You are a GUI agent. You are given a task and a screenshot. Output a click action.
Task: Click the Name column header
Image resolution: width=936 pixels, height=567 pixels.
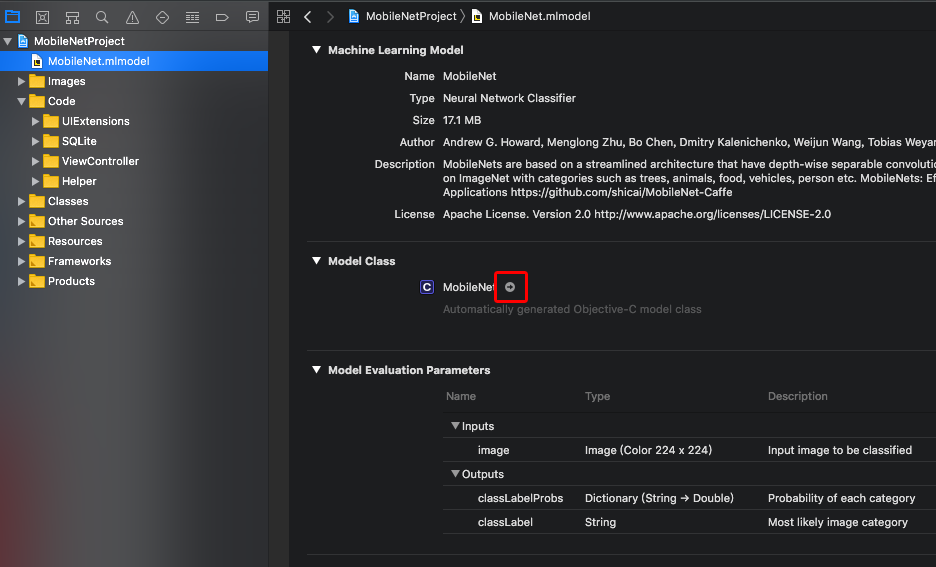click(x=461, y=396)
